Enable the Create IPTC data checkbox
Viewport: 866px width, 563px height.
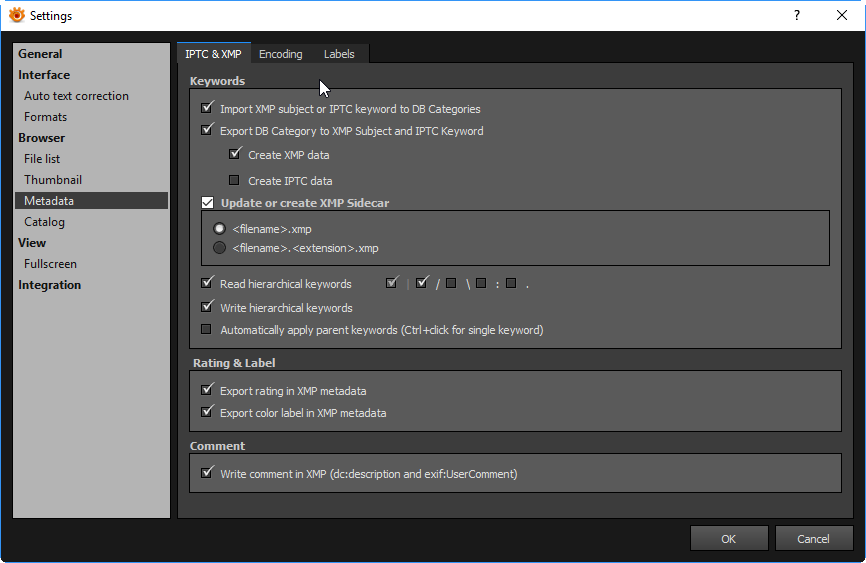click(x=235, y=181)
